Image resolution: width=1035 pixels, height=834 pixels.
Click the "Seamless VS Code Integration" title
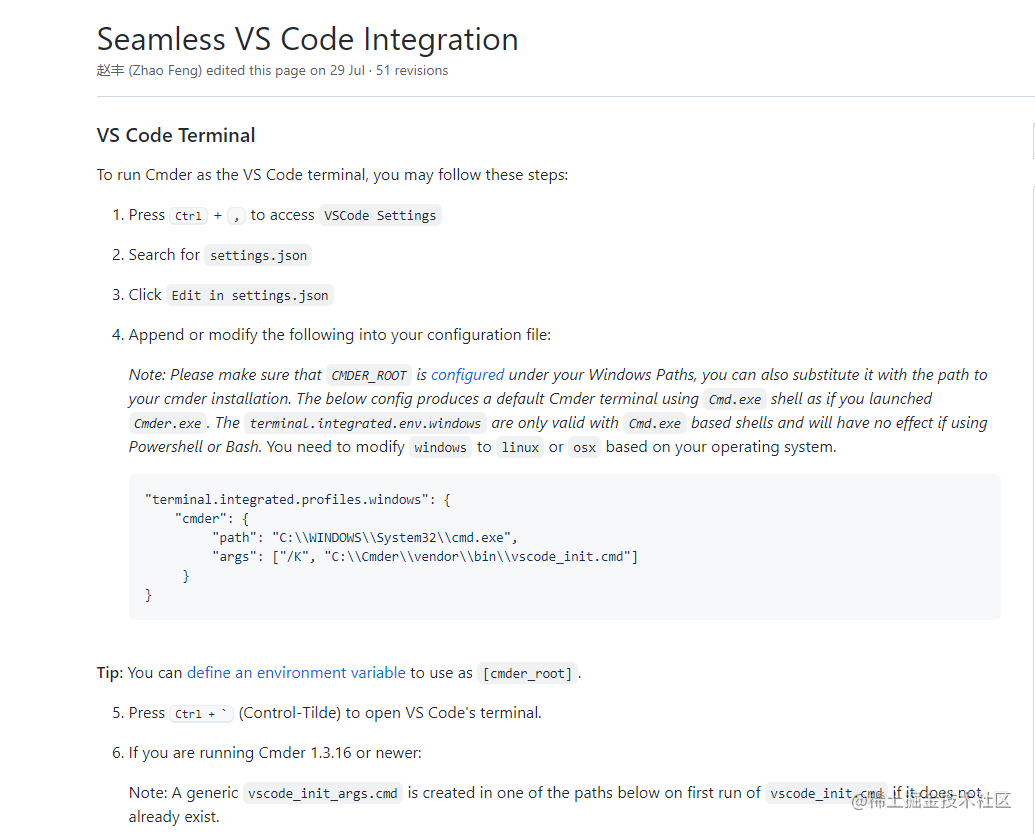(x=307, y=39)
